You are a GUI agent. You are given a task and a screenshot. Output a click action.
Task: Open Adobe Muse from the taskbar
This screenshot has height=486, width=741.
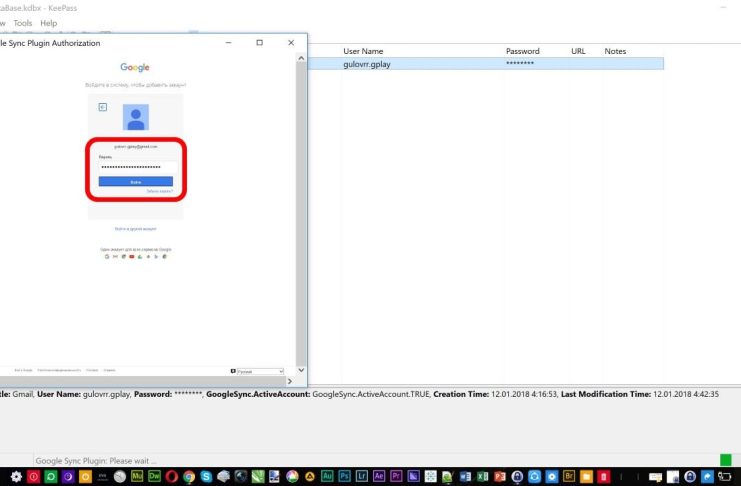click(137, 477)
